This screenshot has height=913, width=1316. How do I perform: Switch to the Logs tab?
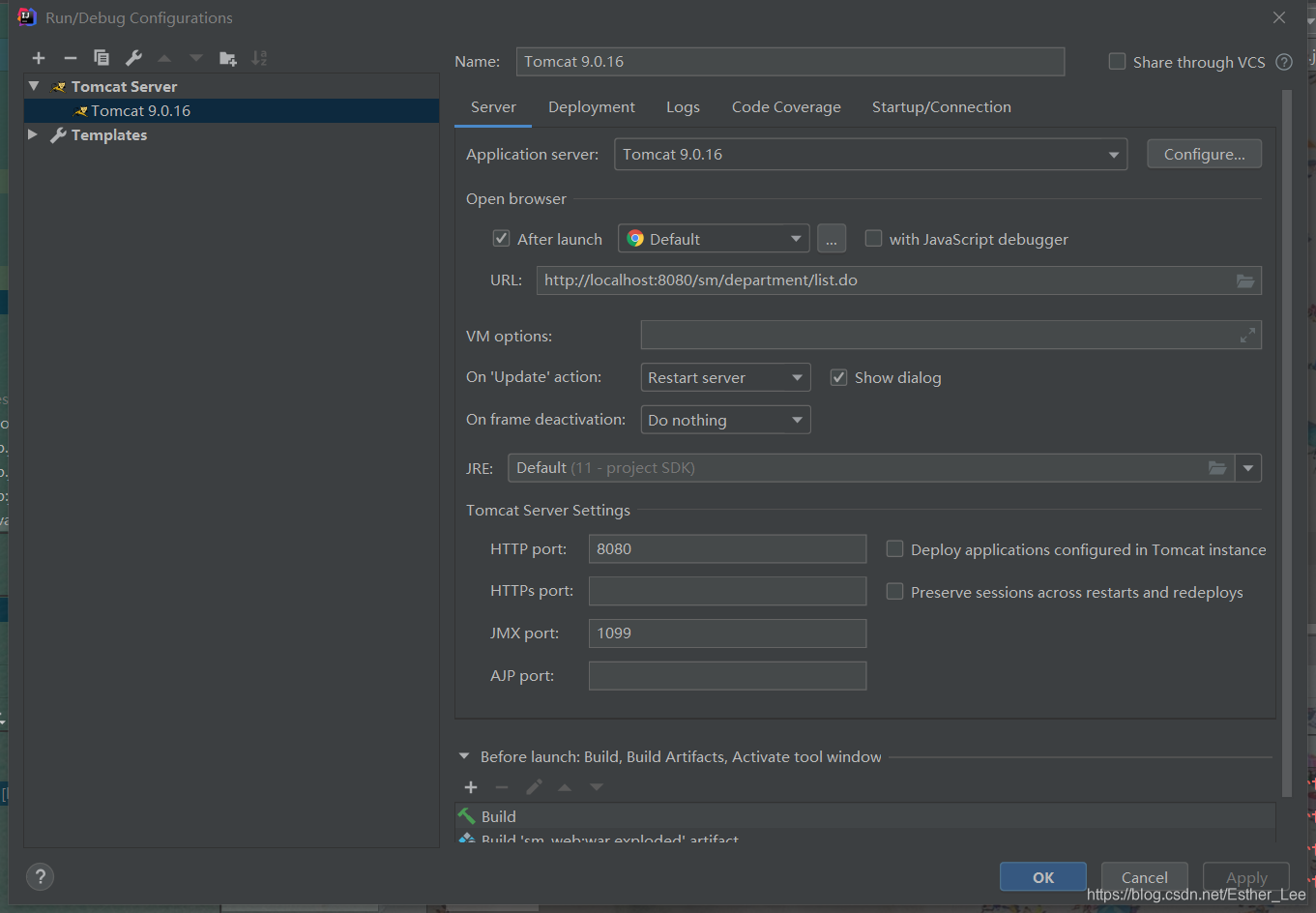[x=683, y=107]
